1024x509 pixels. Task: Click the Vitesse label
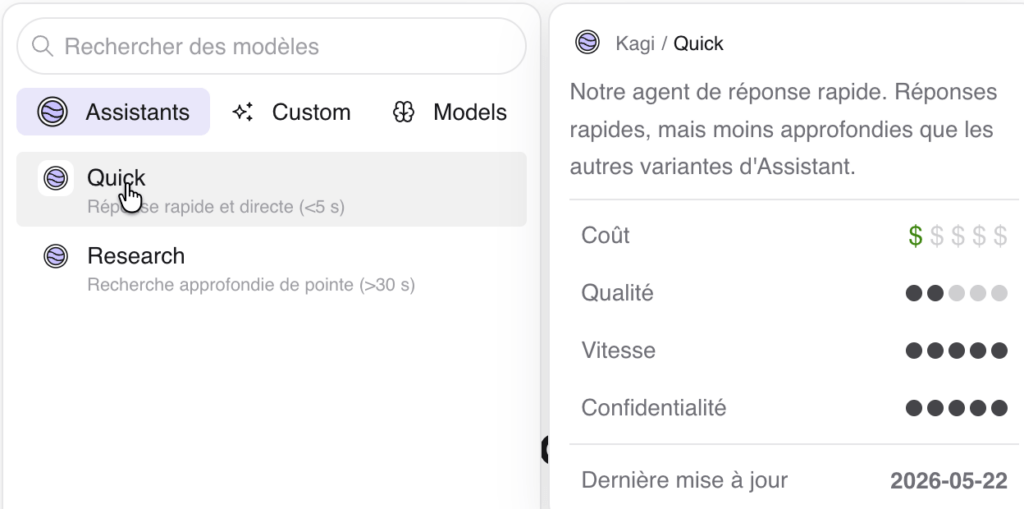point(618,350)
